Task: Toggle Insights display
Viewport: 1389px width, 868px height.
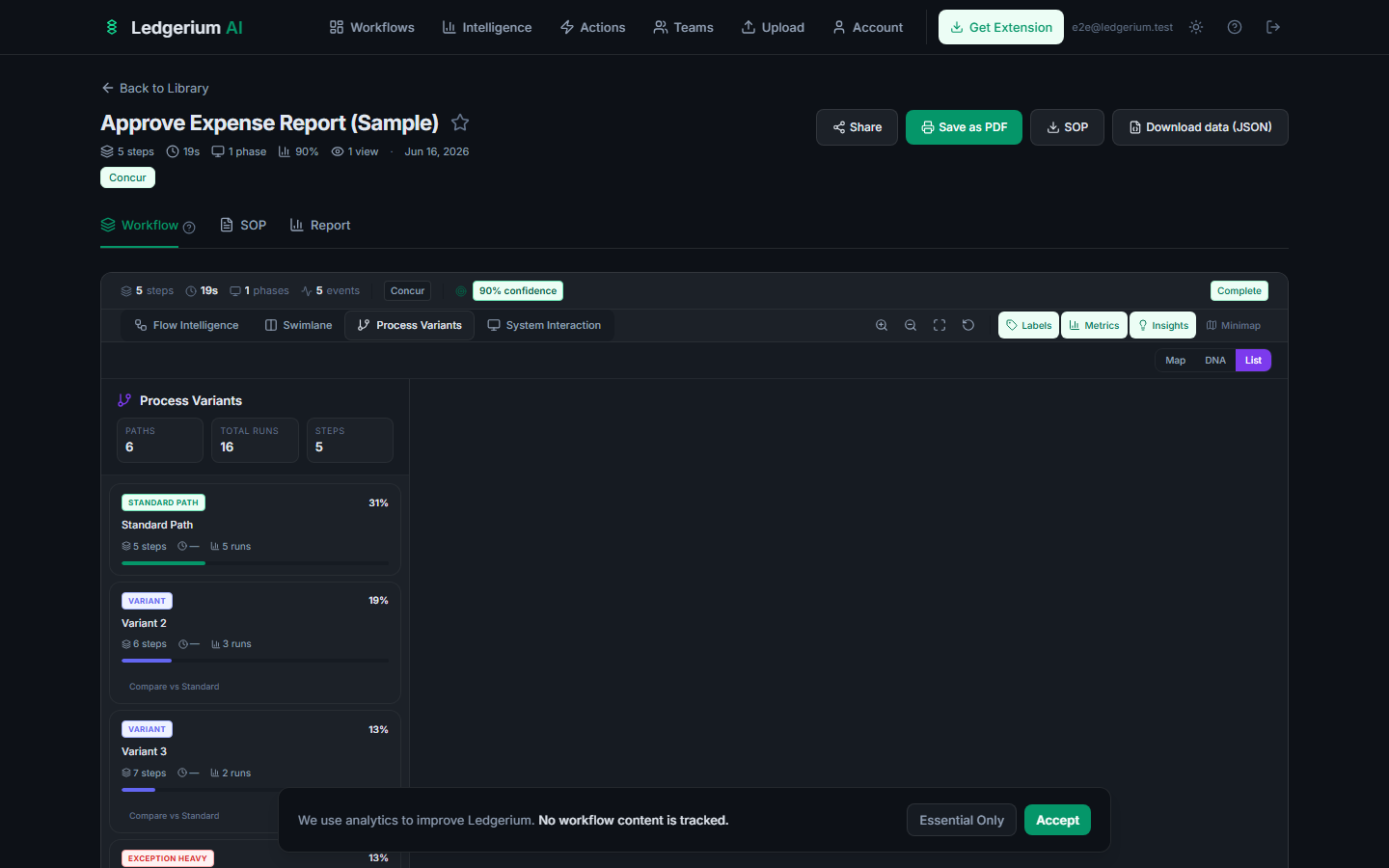Action: [1162, 325]
